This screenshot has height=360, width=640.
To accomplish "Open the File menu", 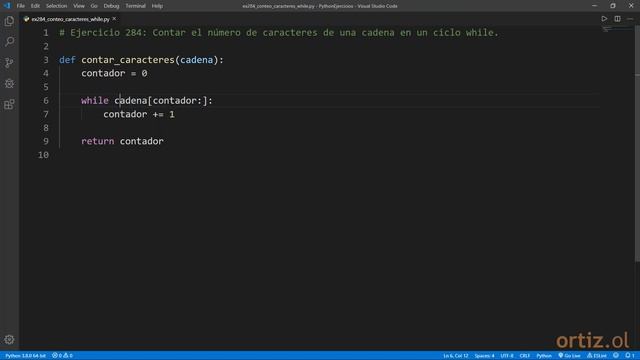I will (20, 6).
